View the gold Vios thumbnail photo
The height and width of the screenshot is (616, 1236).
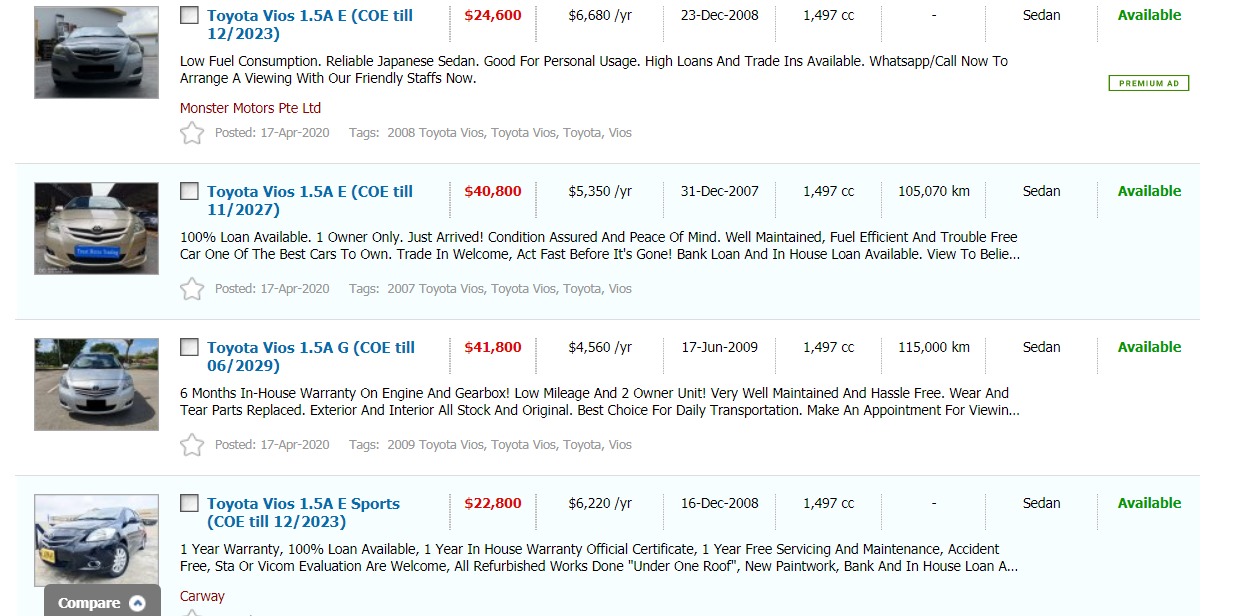pos(96,228)
